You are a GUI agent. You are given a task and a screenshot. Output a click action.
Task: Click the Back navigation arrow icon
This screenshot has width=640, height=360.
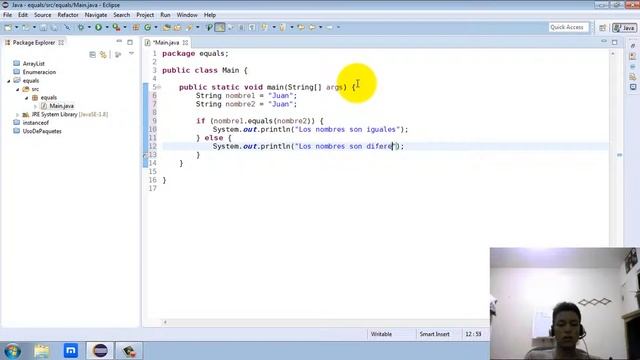pos(311,27)
